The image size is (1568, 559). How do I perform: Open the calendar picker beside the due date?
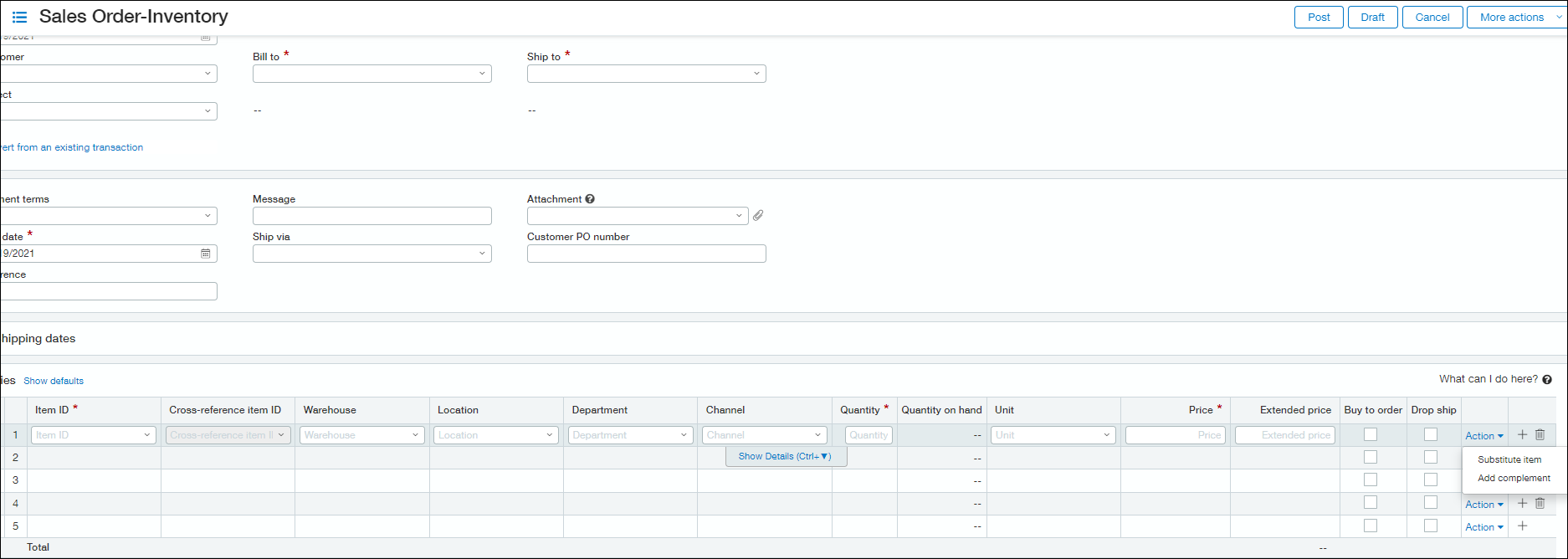pos(206,254)
